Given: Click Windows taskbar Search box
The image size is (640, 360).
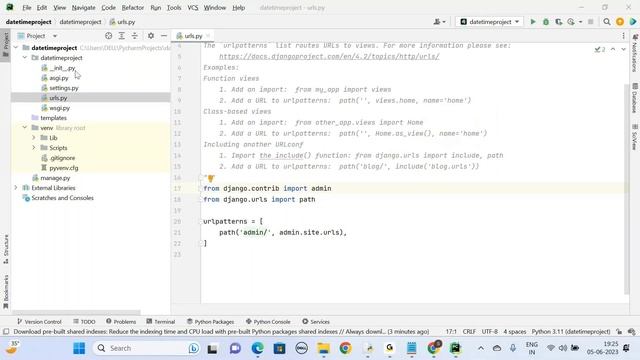Looking at the screenshot, I should (x=147, y=348).
